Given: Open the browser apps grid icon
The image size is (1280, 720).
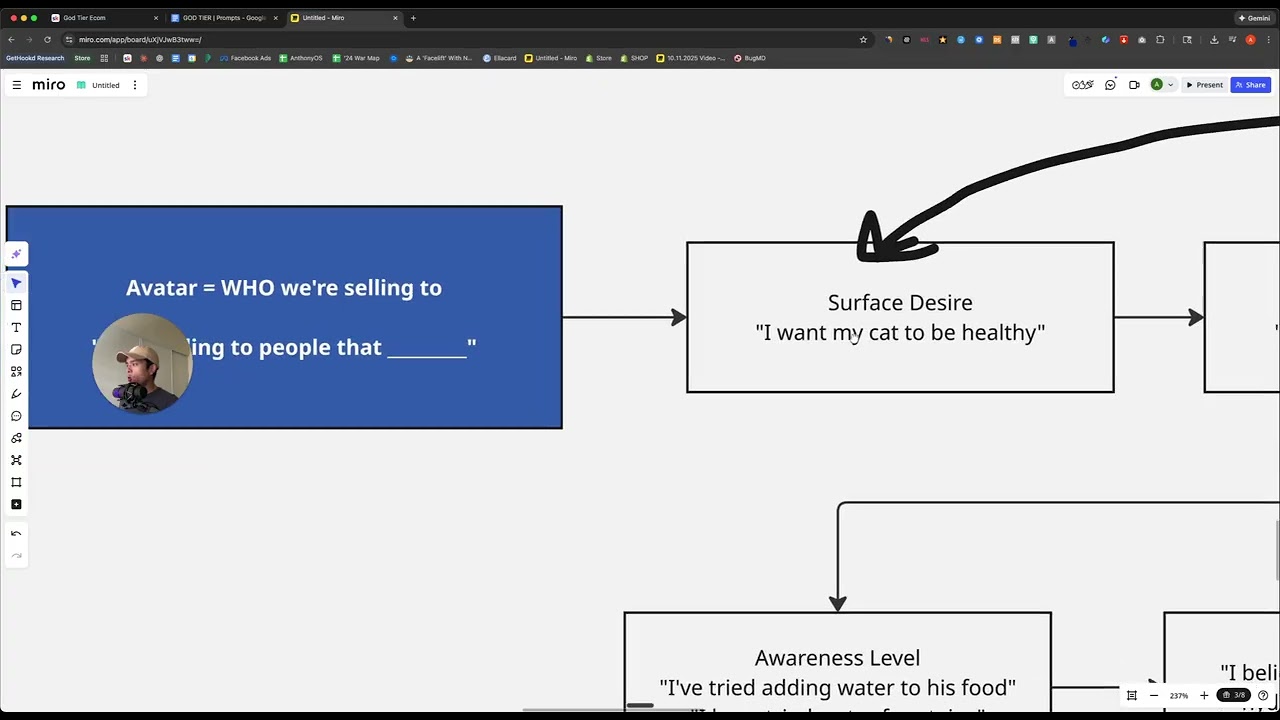Looking at the screenshot, I should coord(104,58).
